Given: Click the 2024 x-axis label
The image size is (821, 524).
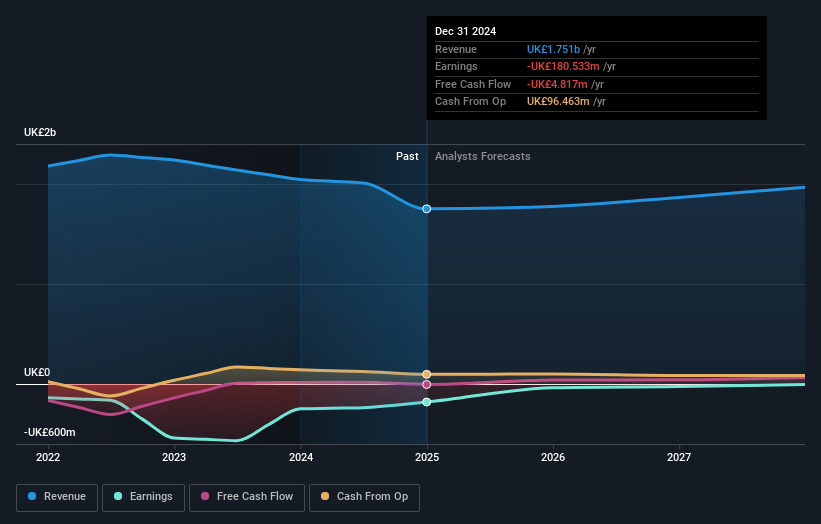Looking at the screenshot, I should tap(301, 457).
